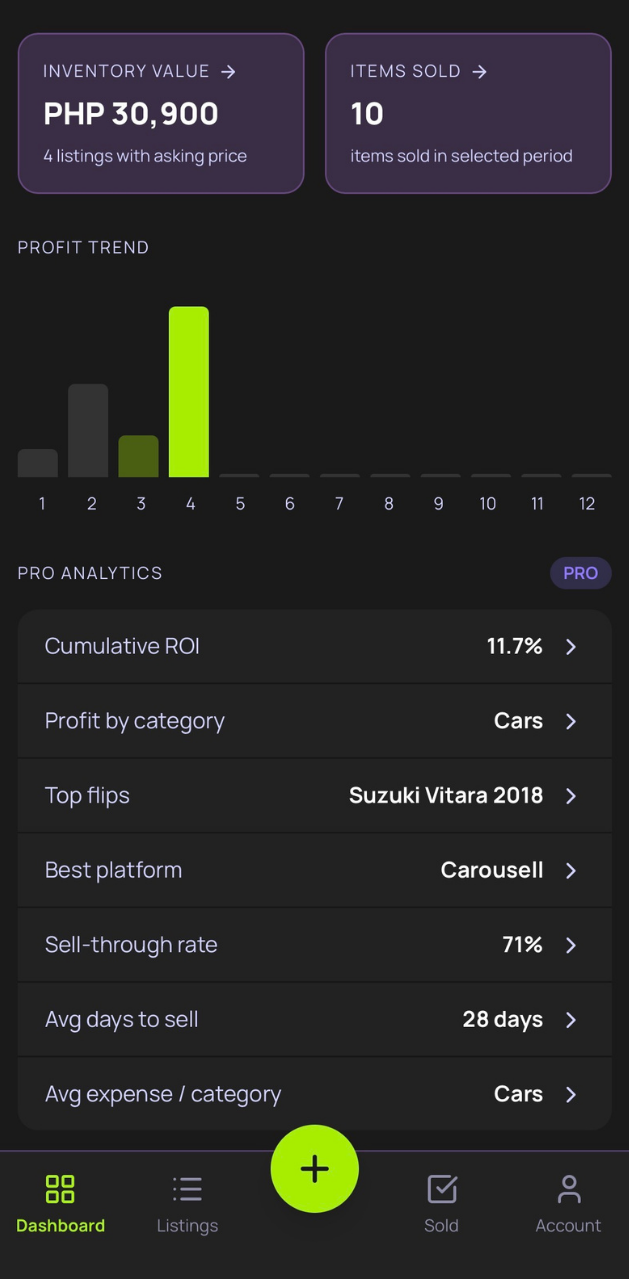Open Account via the profile icon
Screen dimensions: 629x1279
point(568,1189)
